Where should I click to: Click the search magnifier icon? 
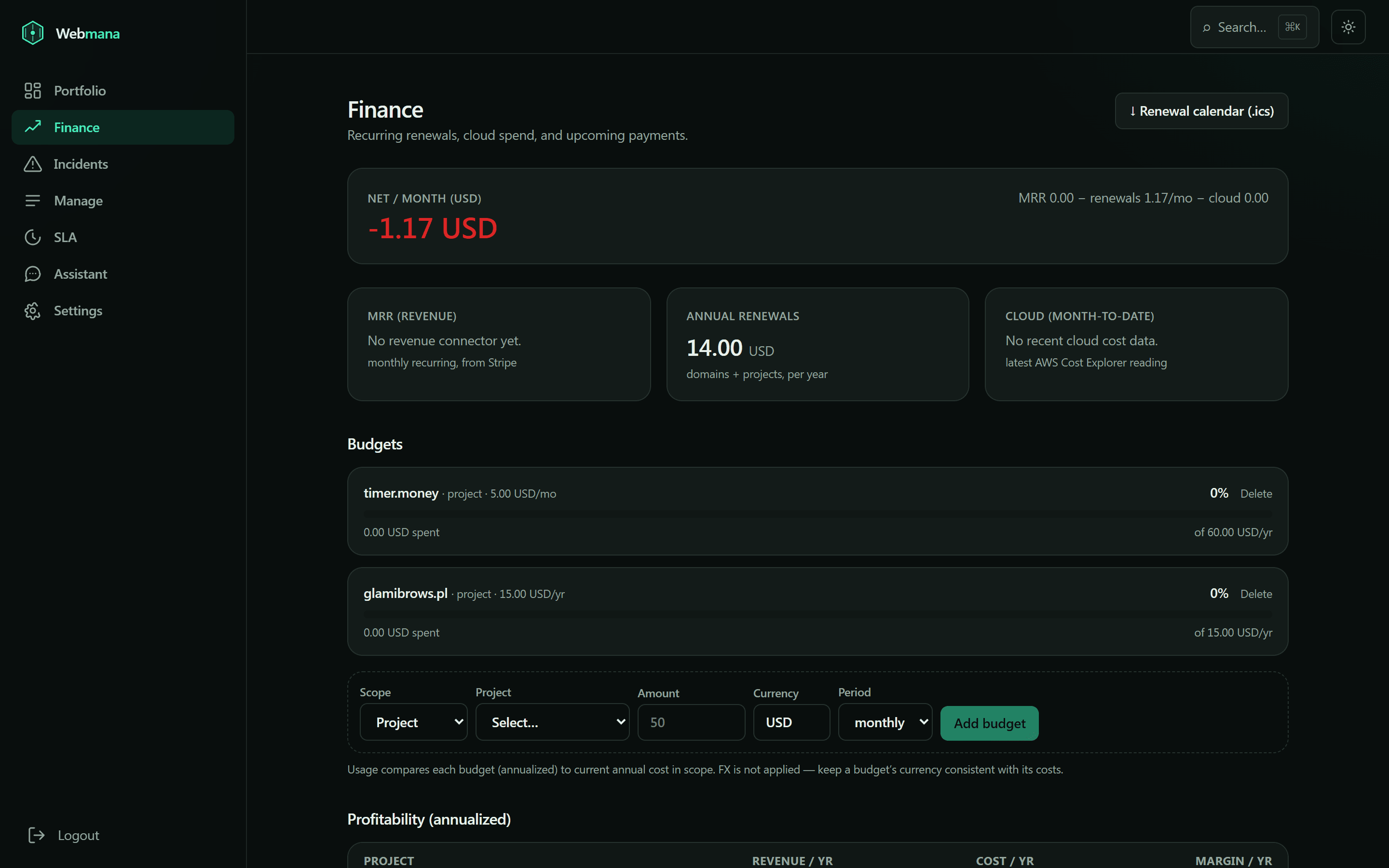[x=1207, y=27]
